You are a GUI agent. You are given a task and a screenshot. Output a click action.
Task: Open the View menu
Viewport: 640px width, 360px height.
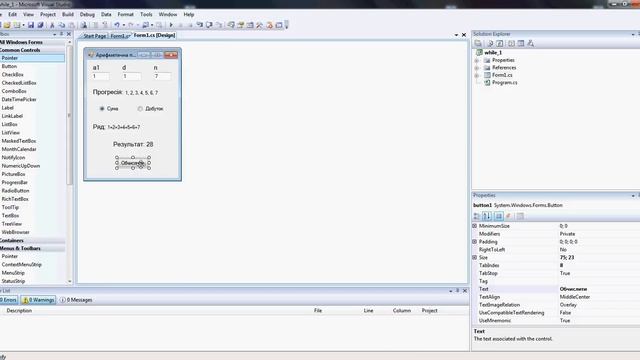click(29, 14)
